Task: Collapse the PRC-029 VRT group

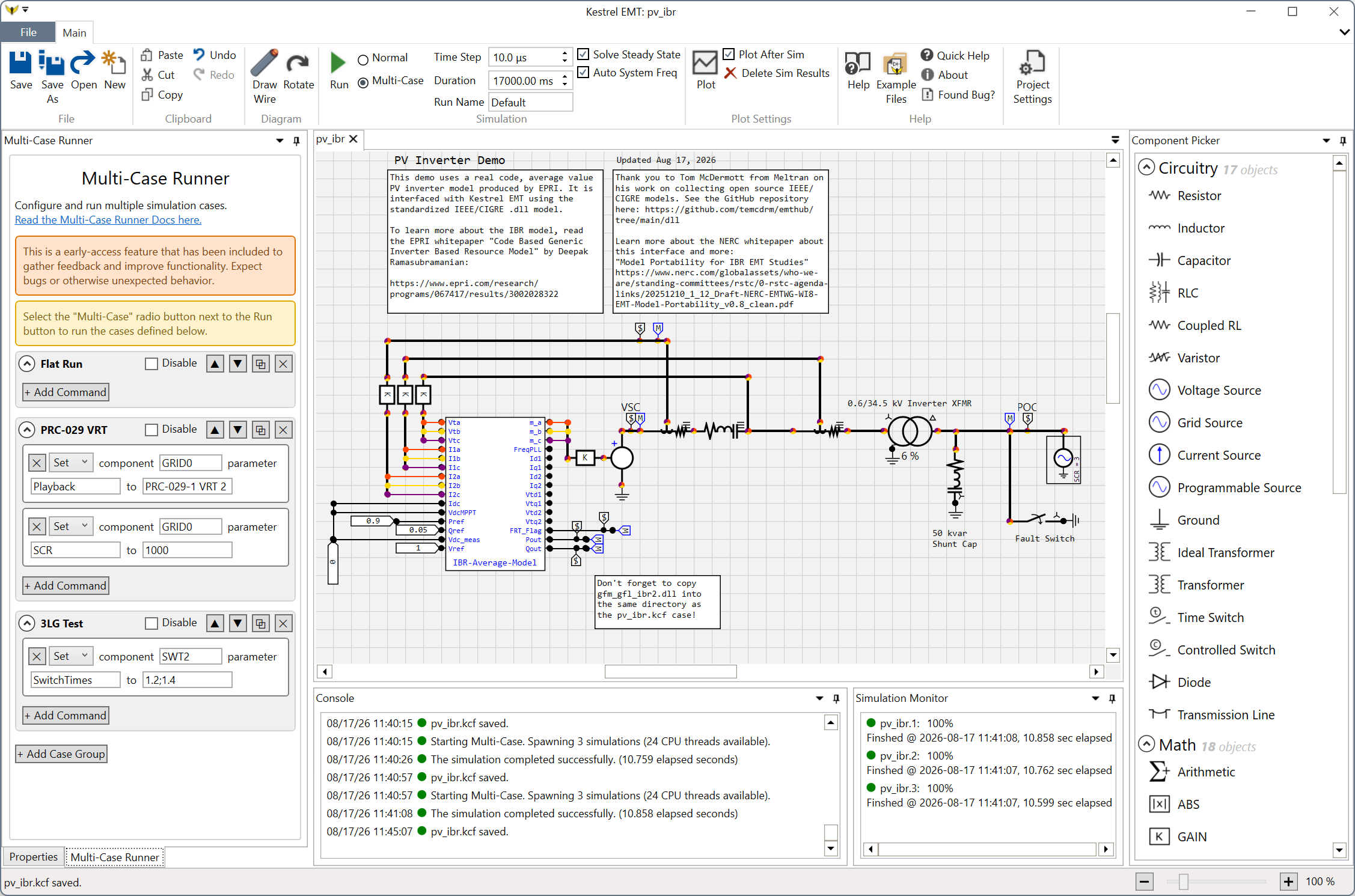Action: pyautogui.click(x=26, y=430)
